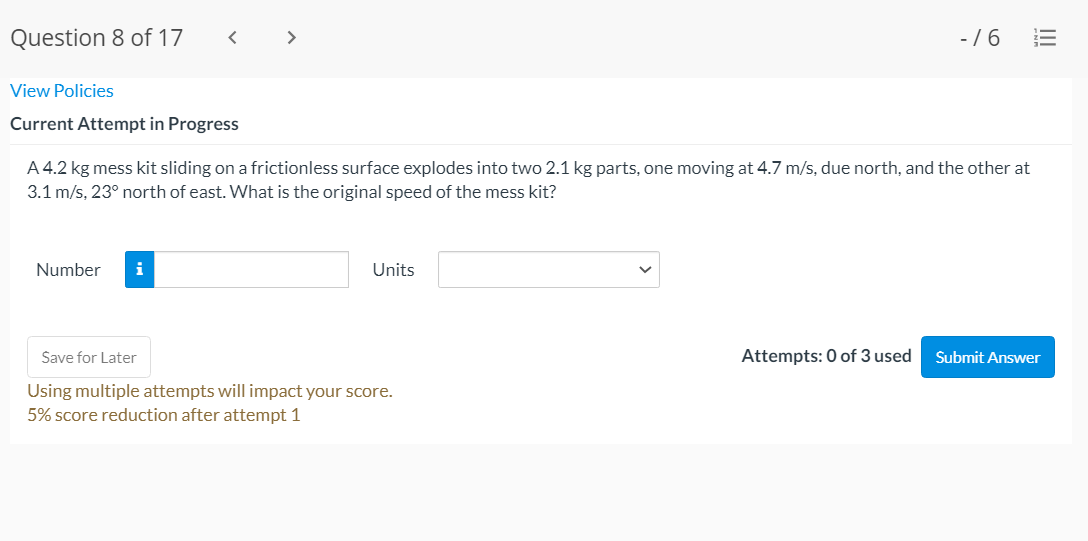Click the multiple attempts score warning
The image size is (1088, 541).
click(210, 391)
